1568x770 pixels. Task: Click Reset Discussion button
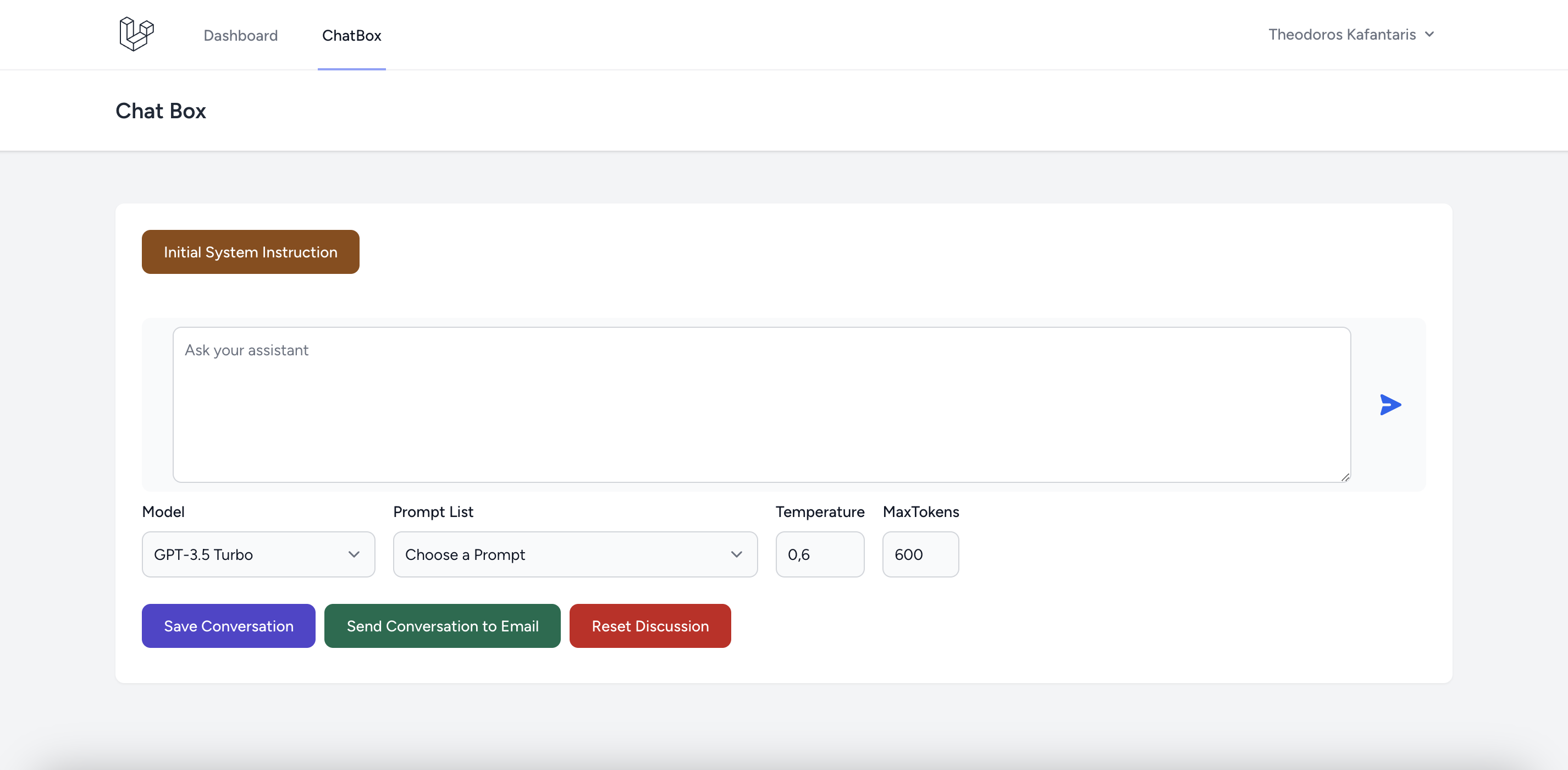coord(650,625)
